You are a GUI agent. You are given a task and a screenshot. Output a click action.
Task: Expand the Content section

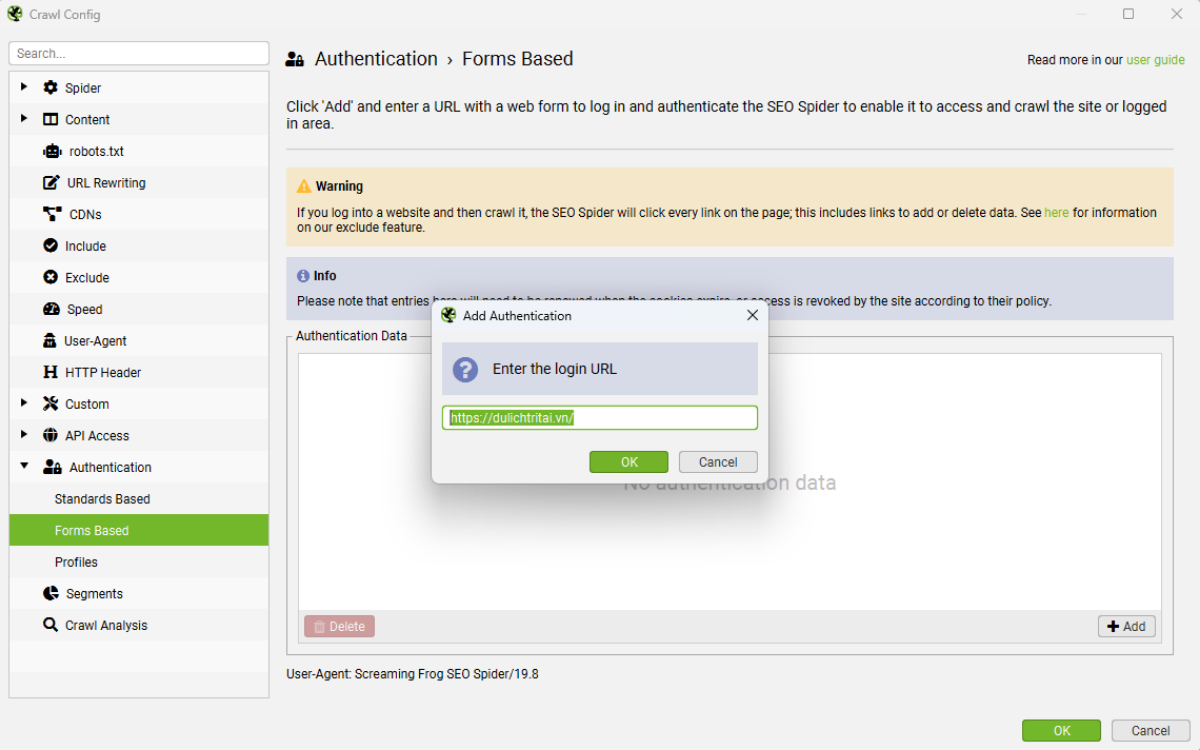point(24,119)
